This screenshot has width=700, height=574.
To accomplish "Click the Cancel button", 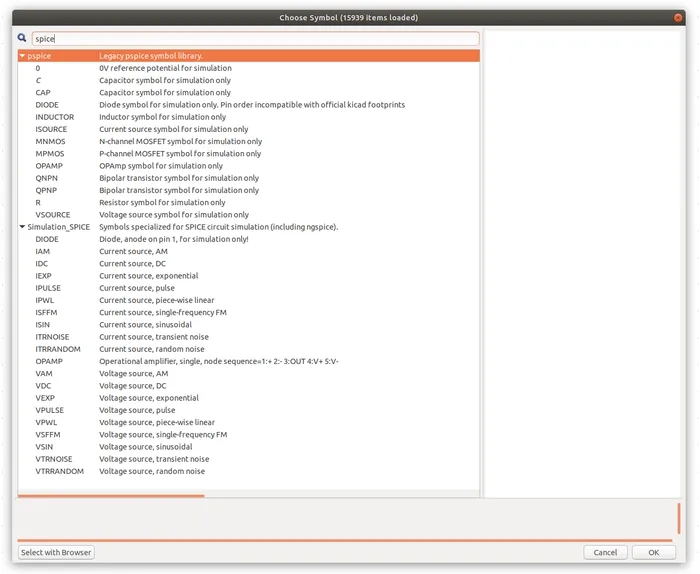I will pyautogui.click(x=605, y=552).
